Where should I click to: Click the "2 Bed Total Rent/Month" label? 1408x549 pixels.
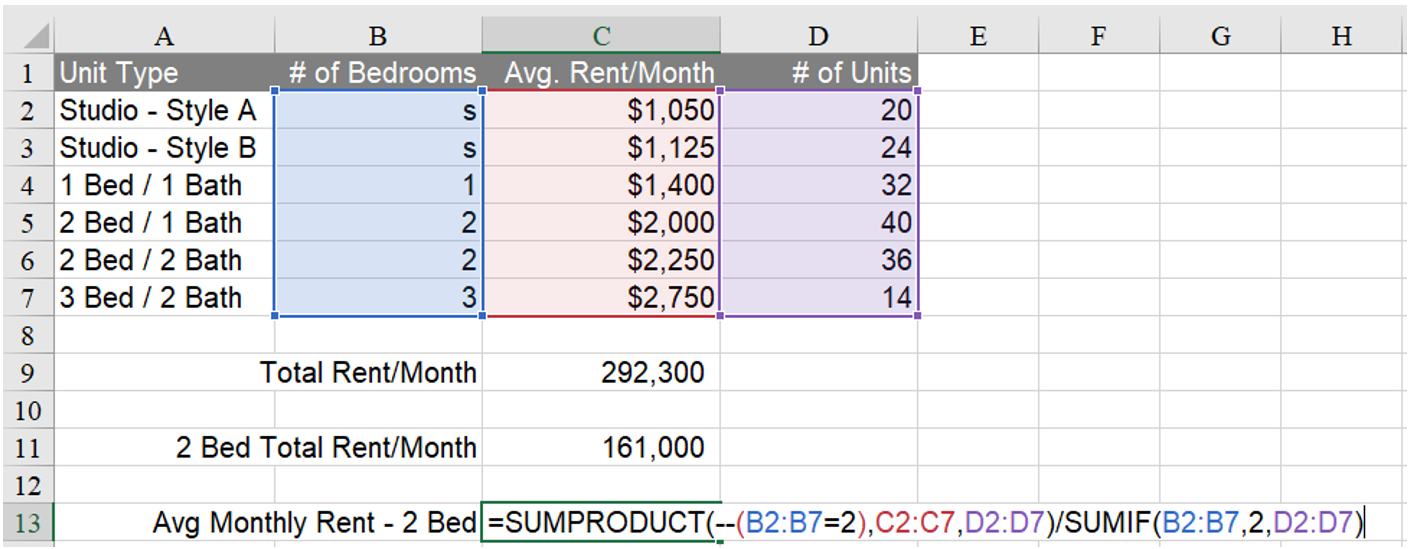326,448
